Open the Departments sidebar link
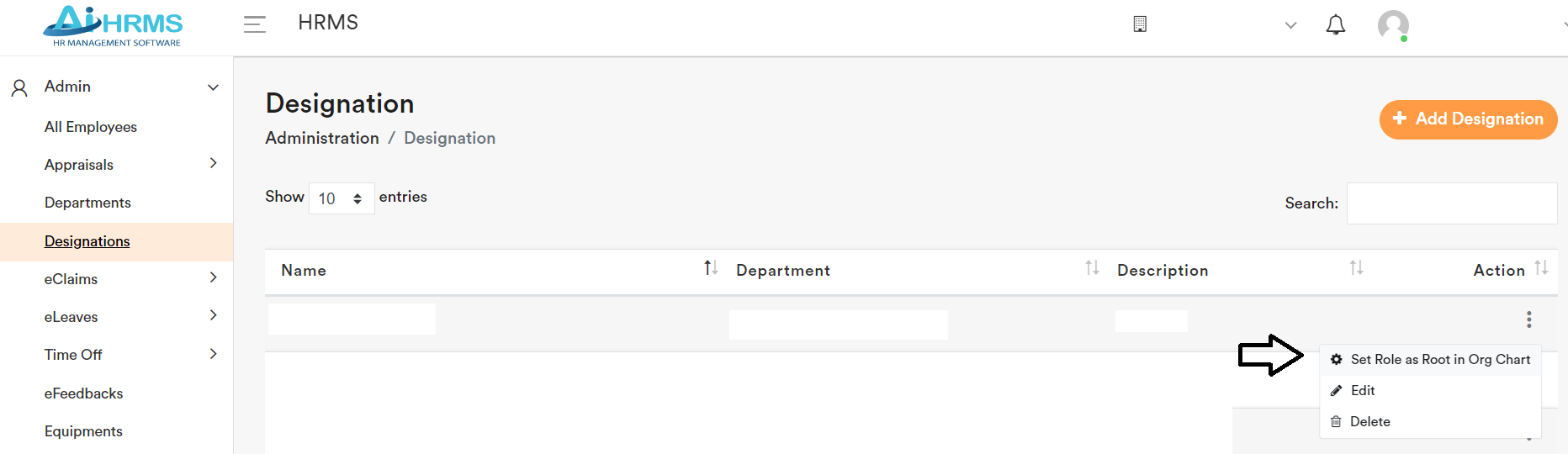 coord(87,203)
